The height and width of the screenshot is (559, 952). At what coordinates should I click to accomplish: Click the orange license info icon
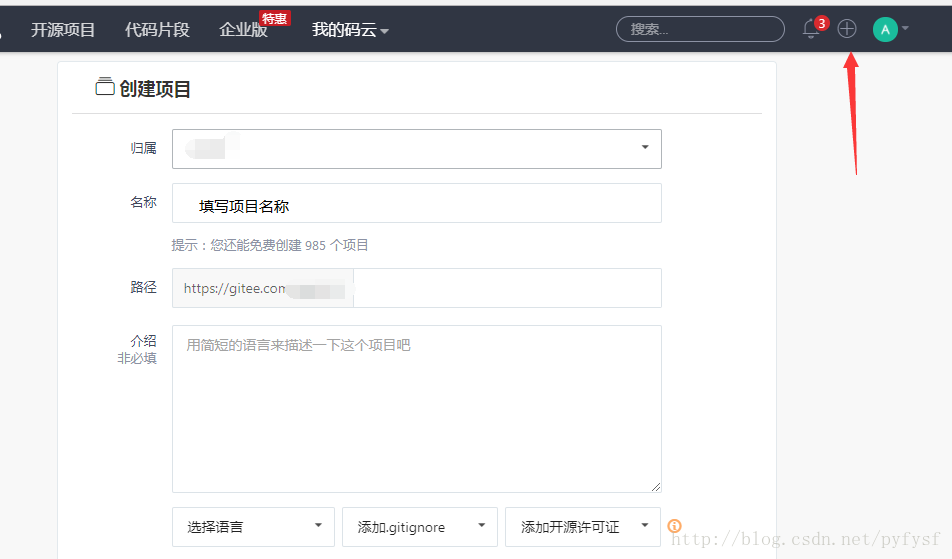coord(675,526)
